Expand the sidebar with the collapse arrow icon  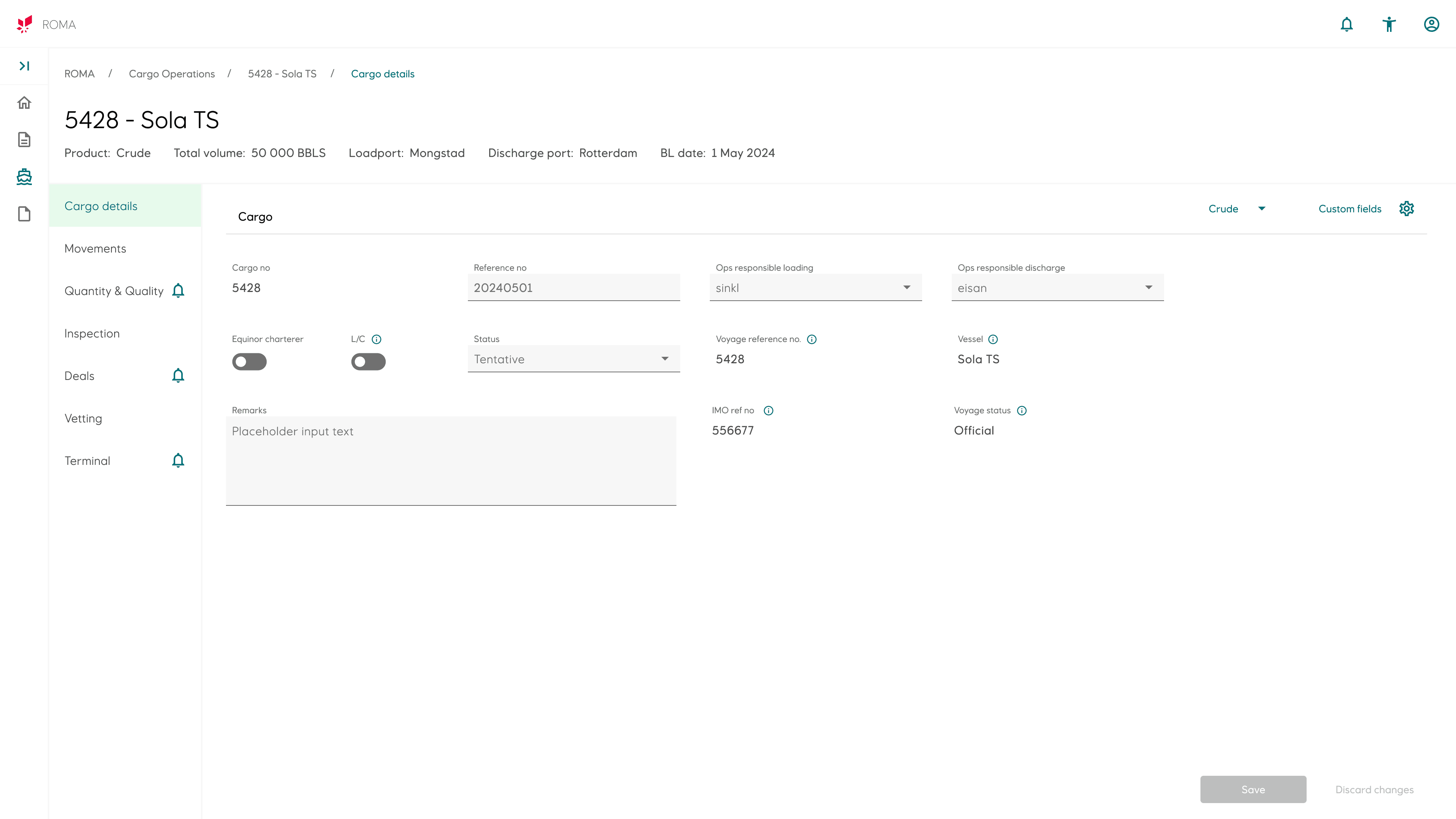[x=24, y=66]
